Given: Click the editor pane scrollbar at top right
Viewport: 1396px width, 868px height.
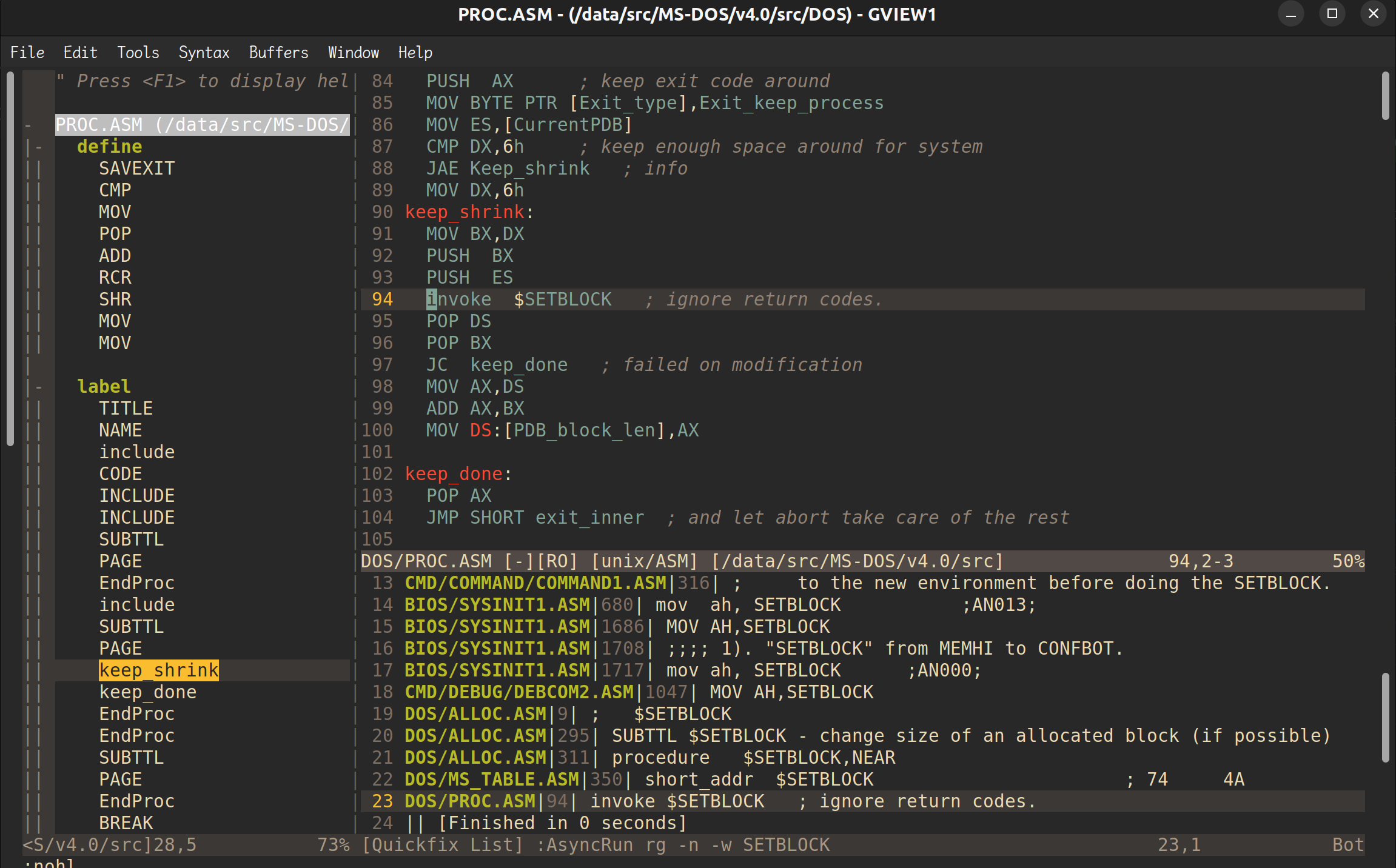Looking at the screenshot, I should pyautogui.click(x=1385, y=96).
